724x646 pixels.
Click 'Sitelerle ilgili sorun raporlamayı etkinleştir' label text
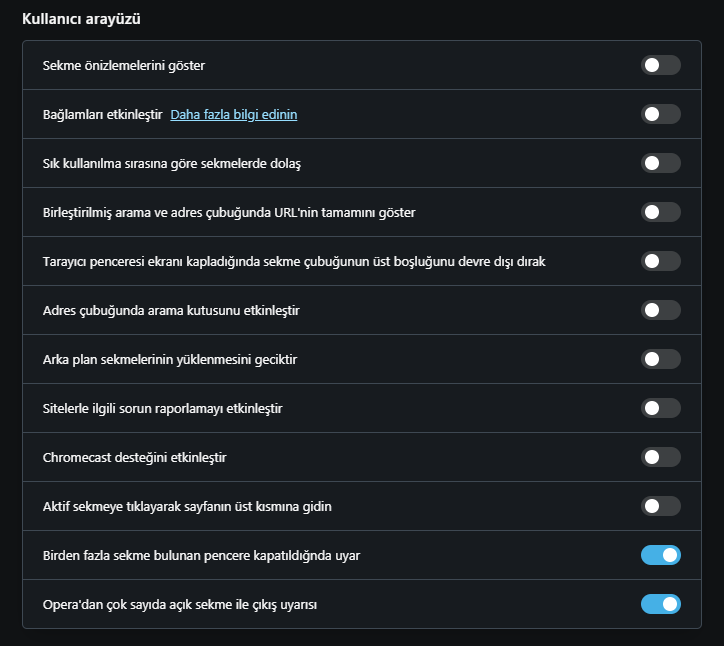point(163,409)
